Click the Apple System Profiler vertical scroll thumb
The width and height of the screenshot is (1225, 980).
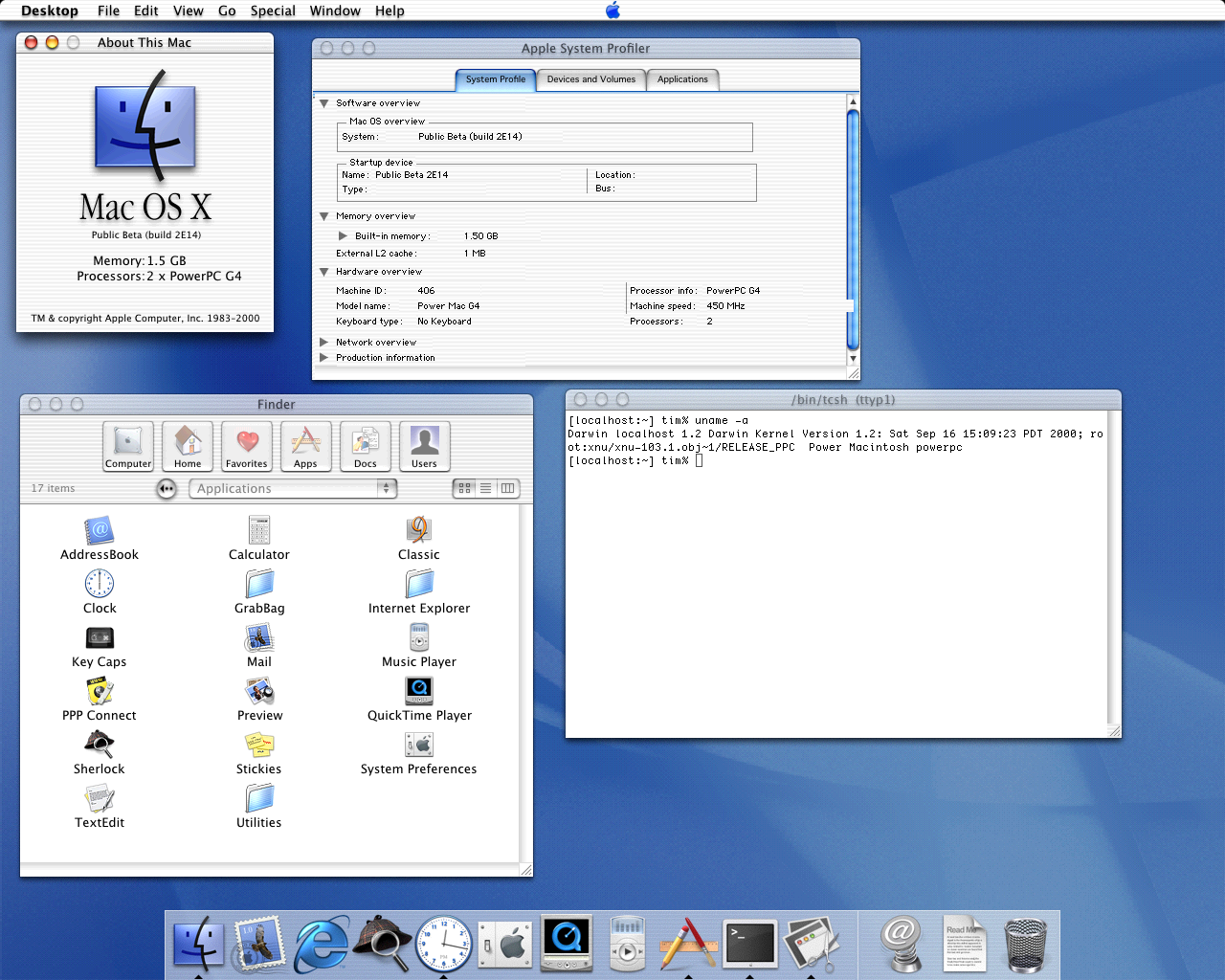pos(853,231)
